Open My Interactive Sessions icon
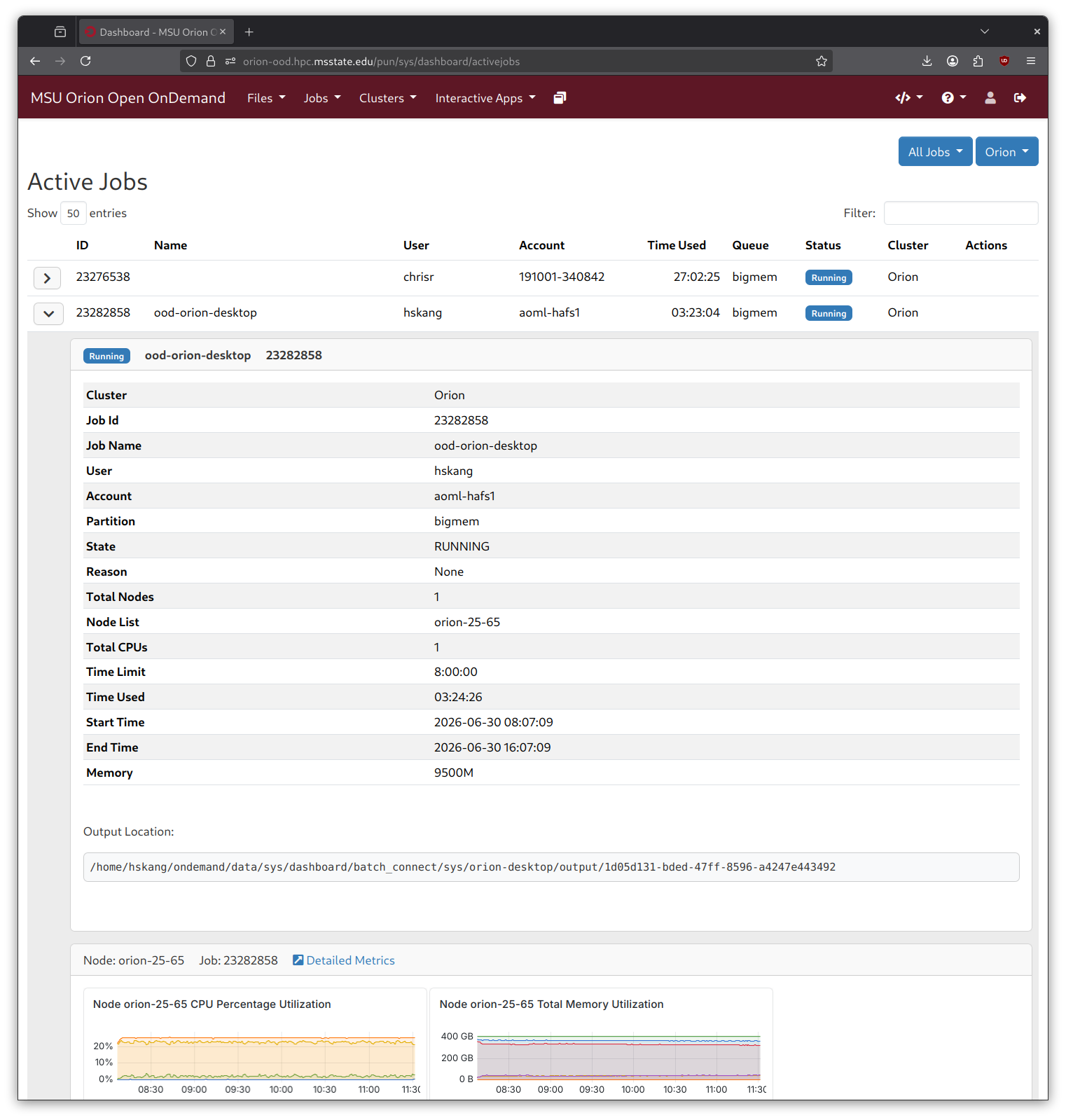 pyautogui.click(x=560, y=98)
